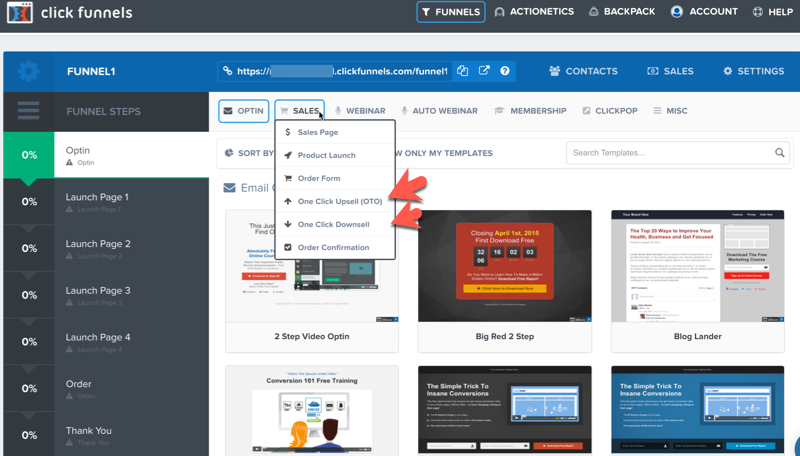This screenshot has height=456, width=800.
Task: Click the funnel settings gear icon
Action: [29, 71]
